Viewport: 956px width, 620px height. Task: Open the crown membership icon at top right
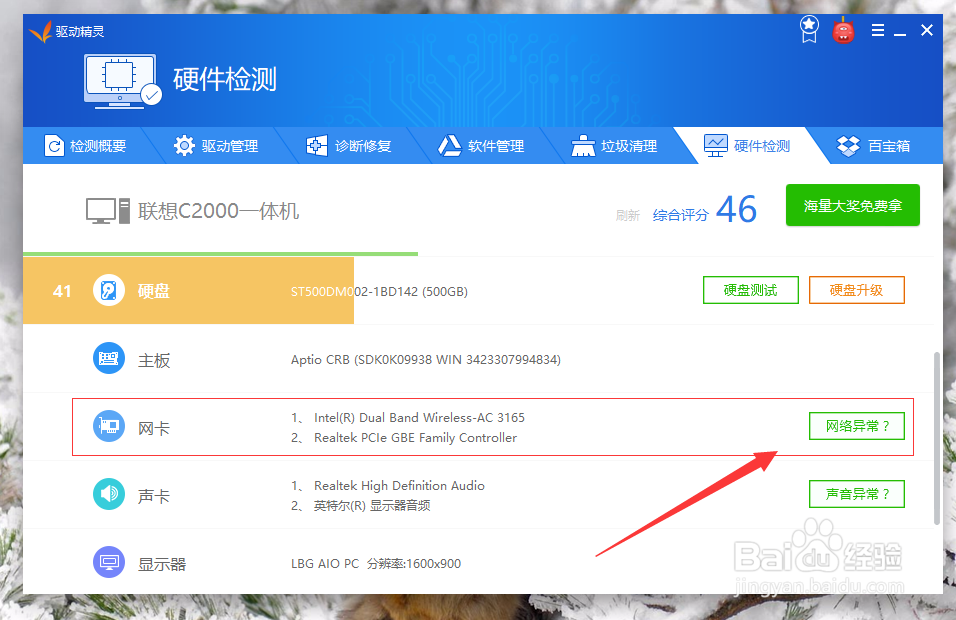(808, 30)
